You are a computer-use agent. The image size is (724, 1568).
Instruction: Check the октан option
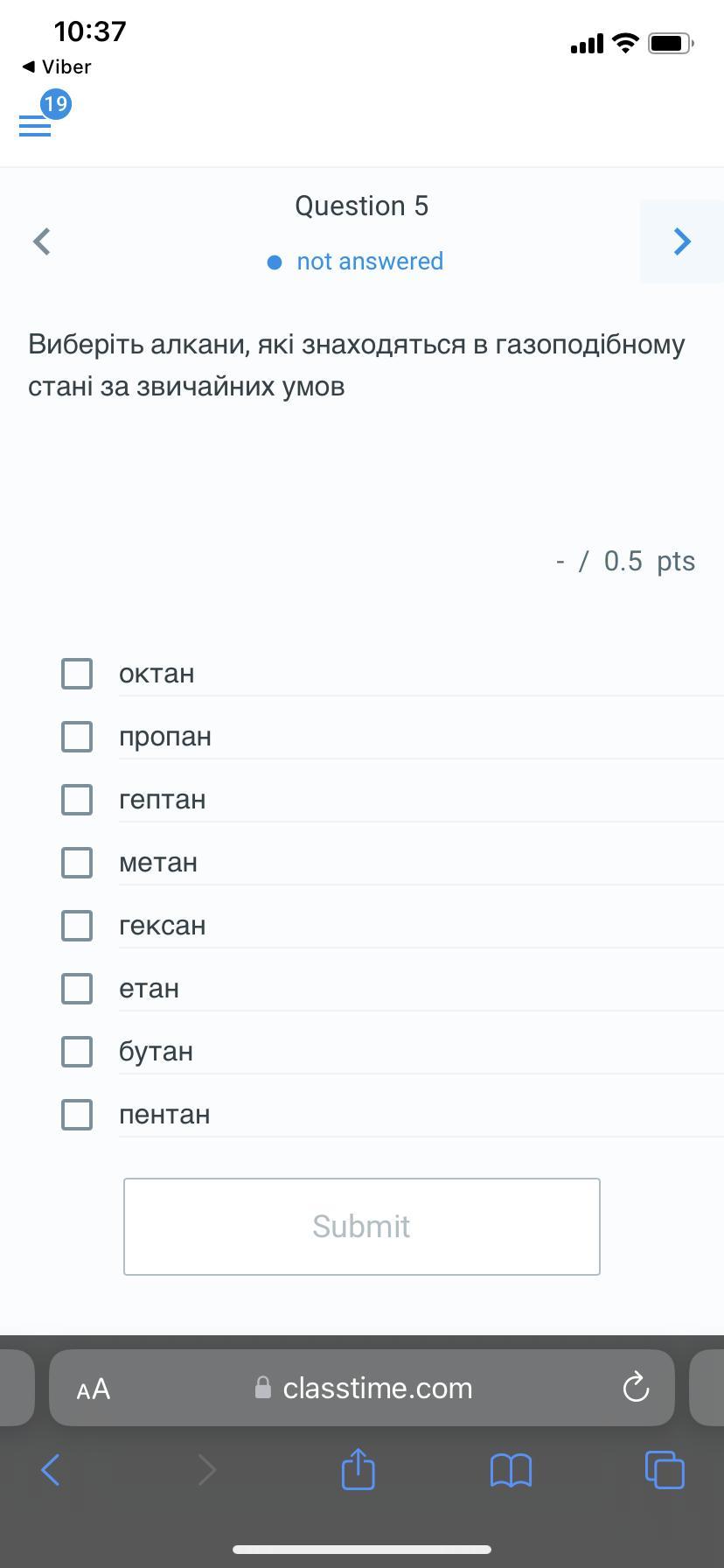[x=77, y=674]
